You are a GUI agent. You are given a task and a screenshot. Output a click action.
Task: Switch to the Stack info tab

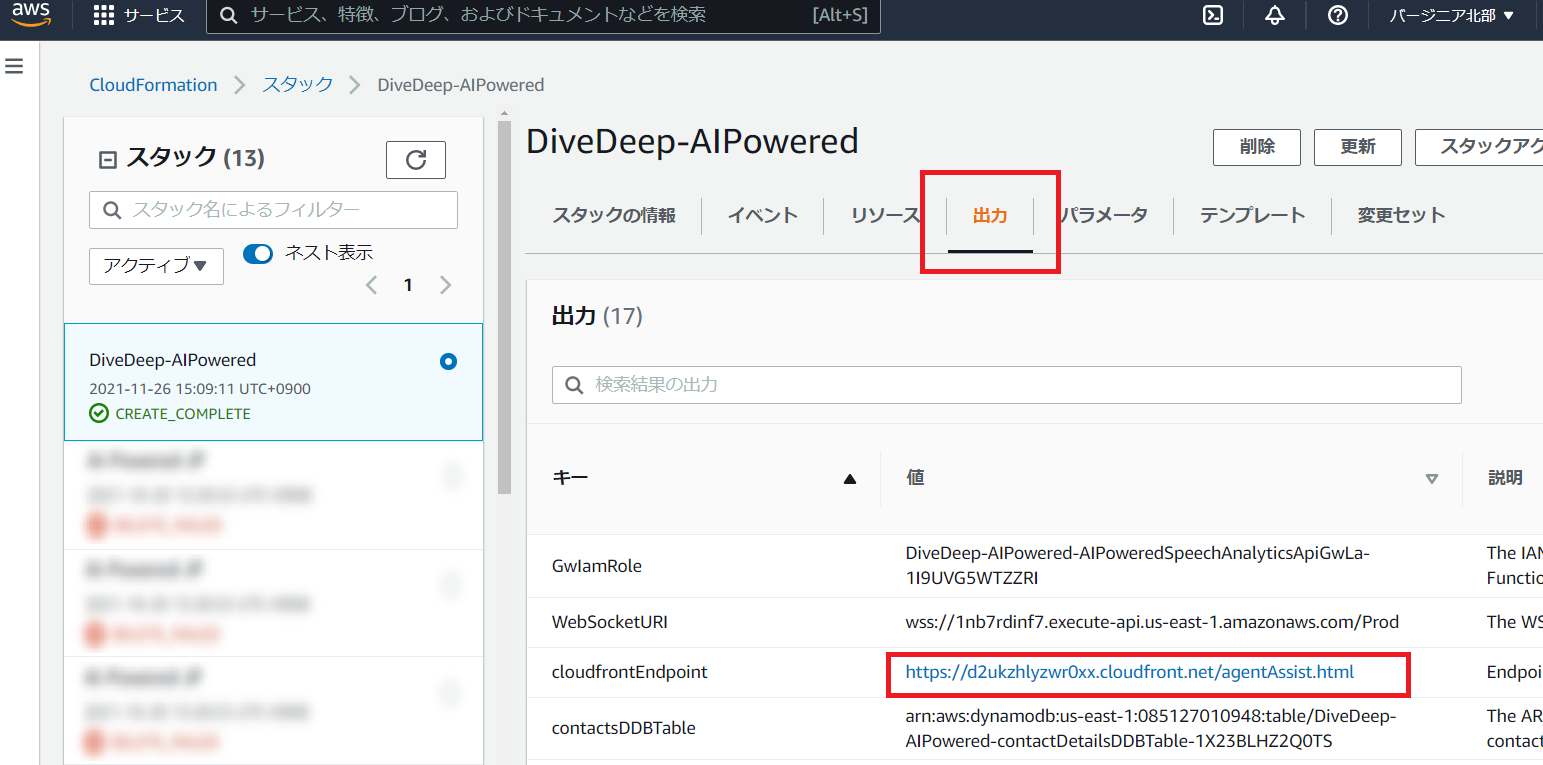(614, 215)
